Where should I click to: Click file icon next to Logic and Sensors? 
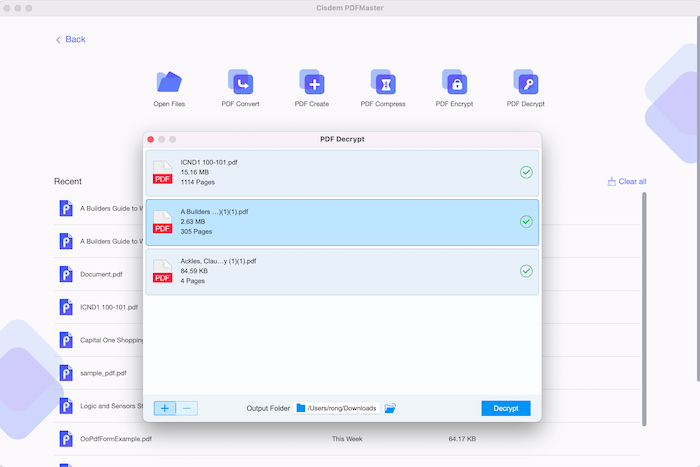point(66,406)
